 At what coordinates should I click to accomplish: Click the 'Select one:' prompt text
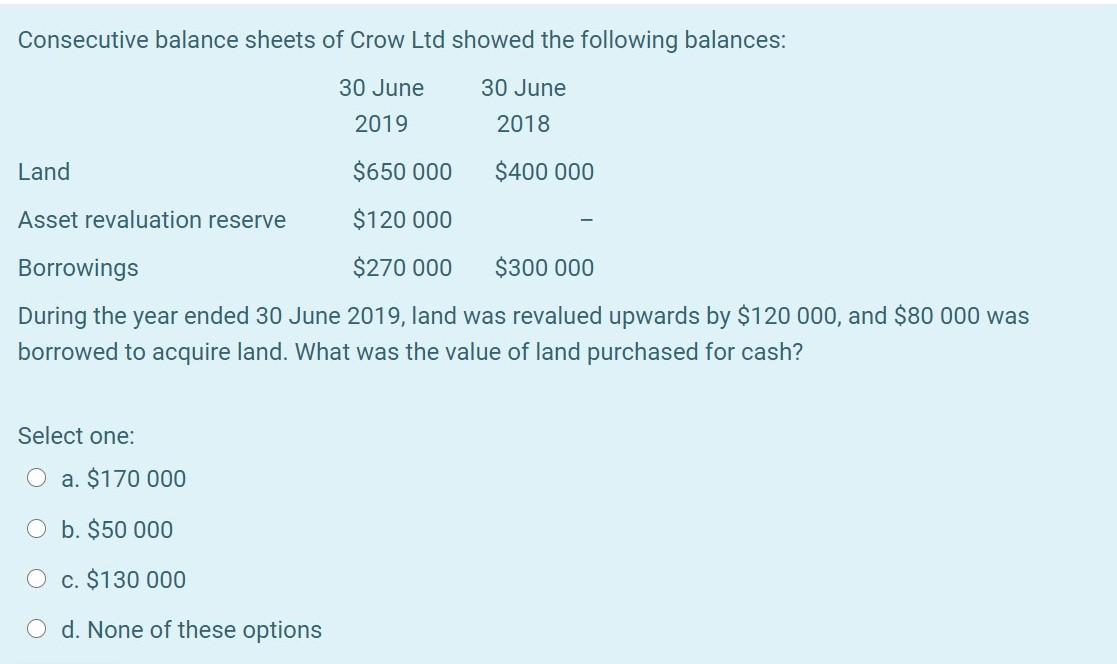tap(76, 435)
